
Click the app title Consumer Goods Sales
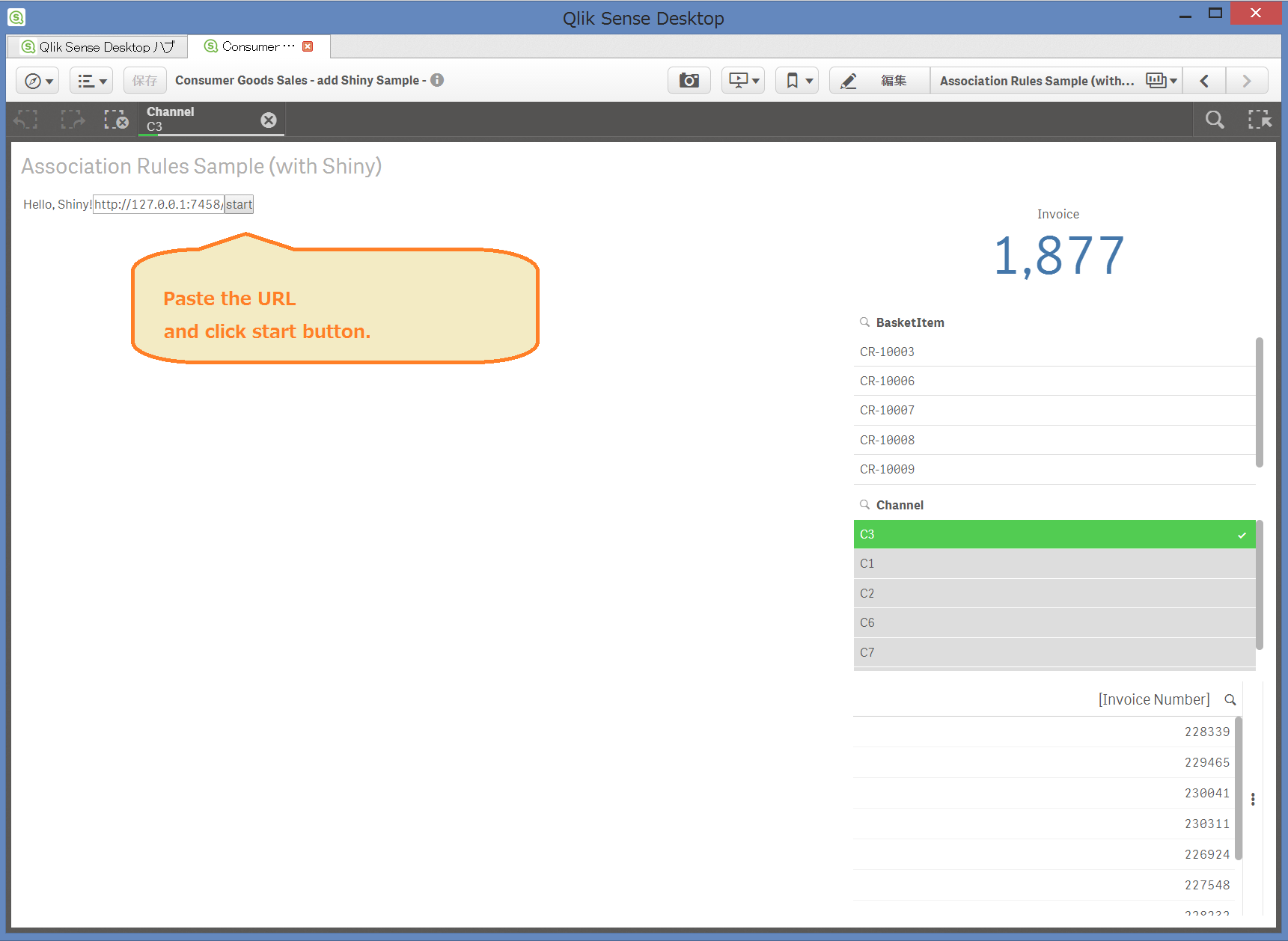(300, 80)
